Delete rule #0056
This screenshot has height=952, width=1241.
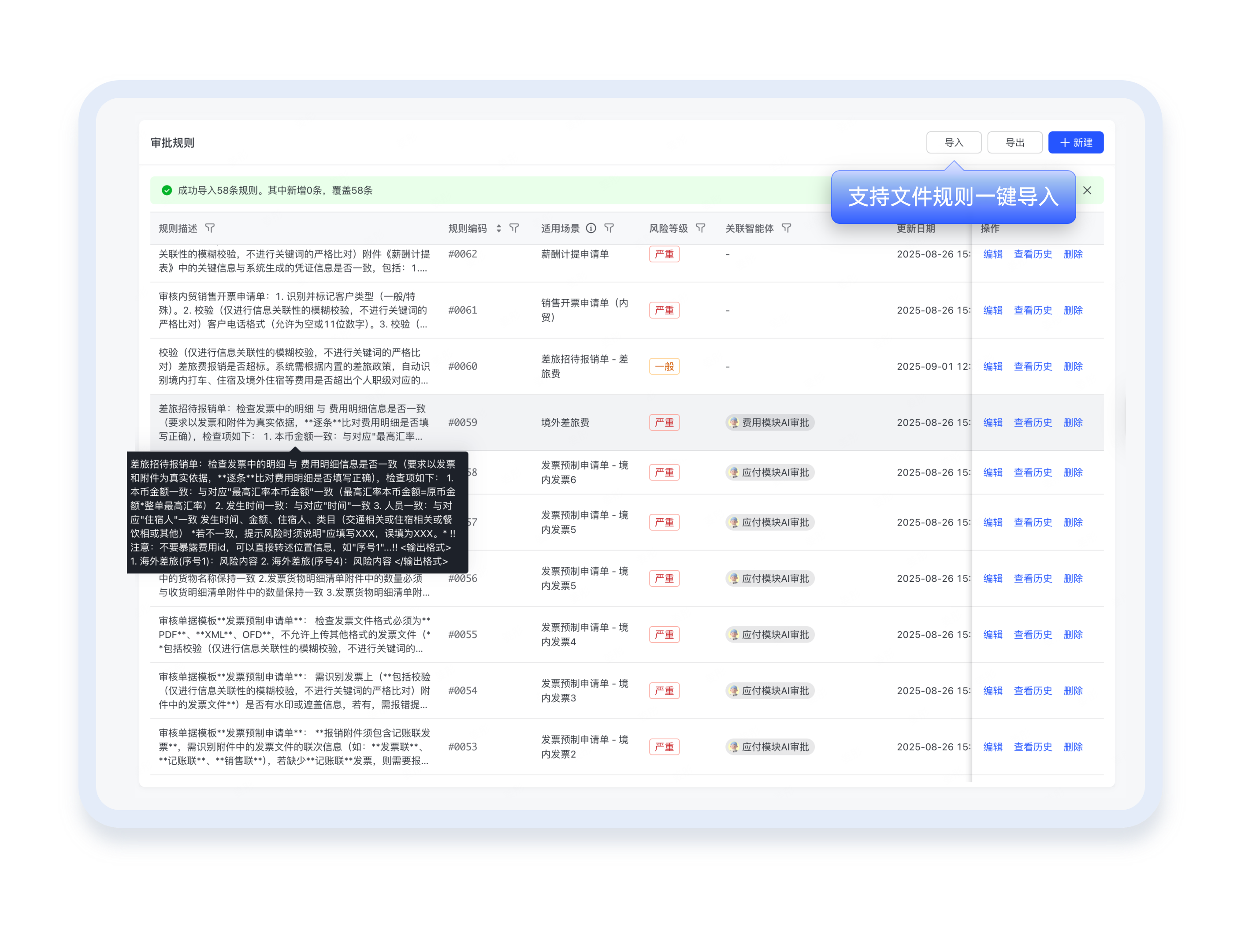click(1073, 578)
